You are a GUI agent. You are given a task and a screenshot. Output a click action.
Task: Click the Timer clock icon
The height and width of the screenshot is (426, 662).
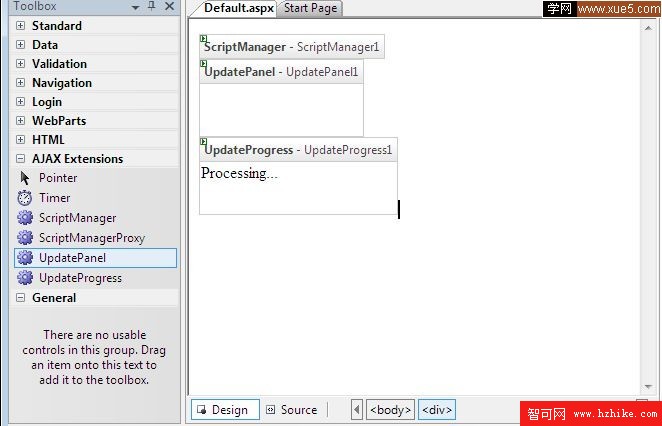pos(25,198)
